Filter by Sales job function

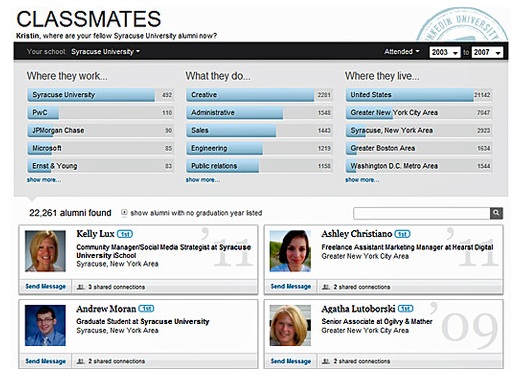click(x=259, y=130)
